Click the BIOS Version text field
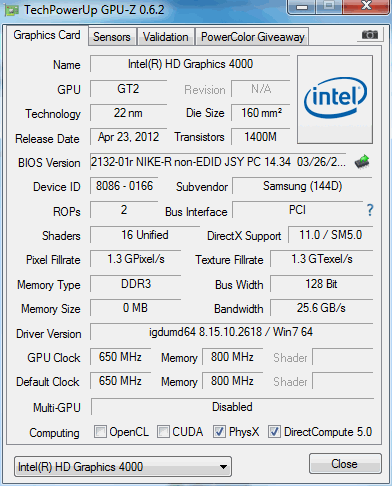 click(218, 162)
